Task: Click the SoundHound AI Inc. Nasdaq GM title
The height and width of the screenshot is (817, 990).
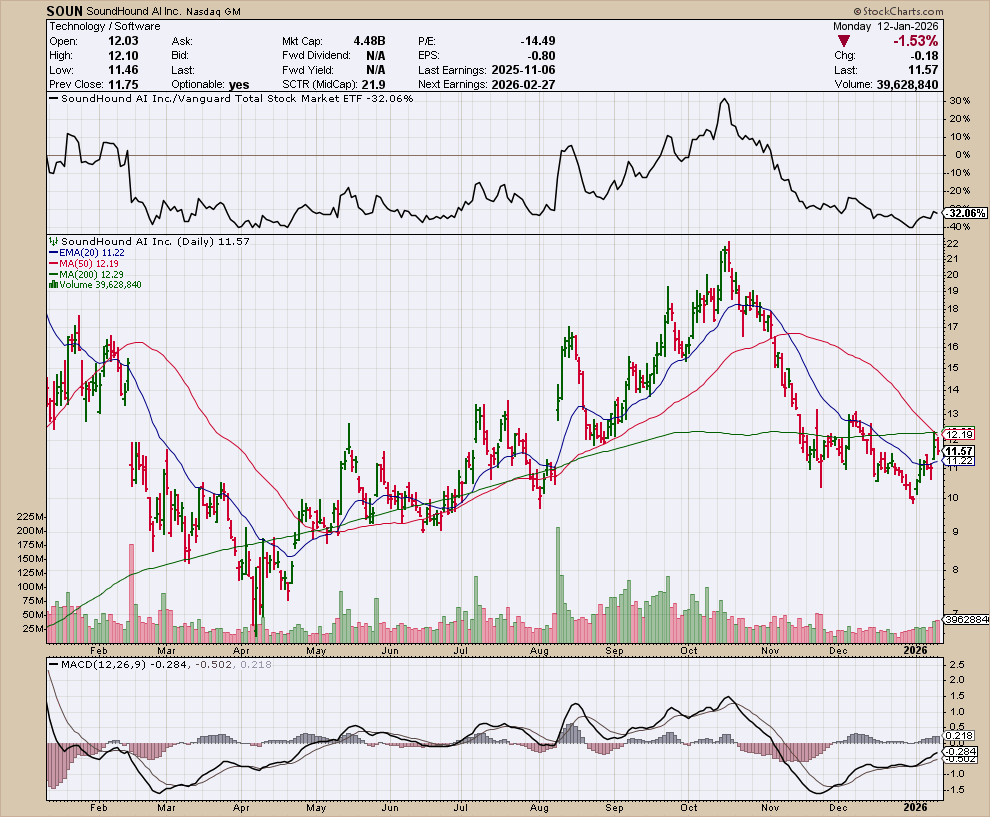Action: 163,11
